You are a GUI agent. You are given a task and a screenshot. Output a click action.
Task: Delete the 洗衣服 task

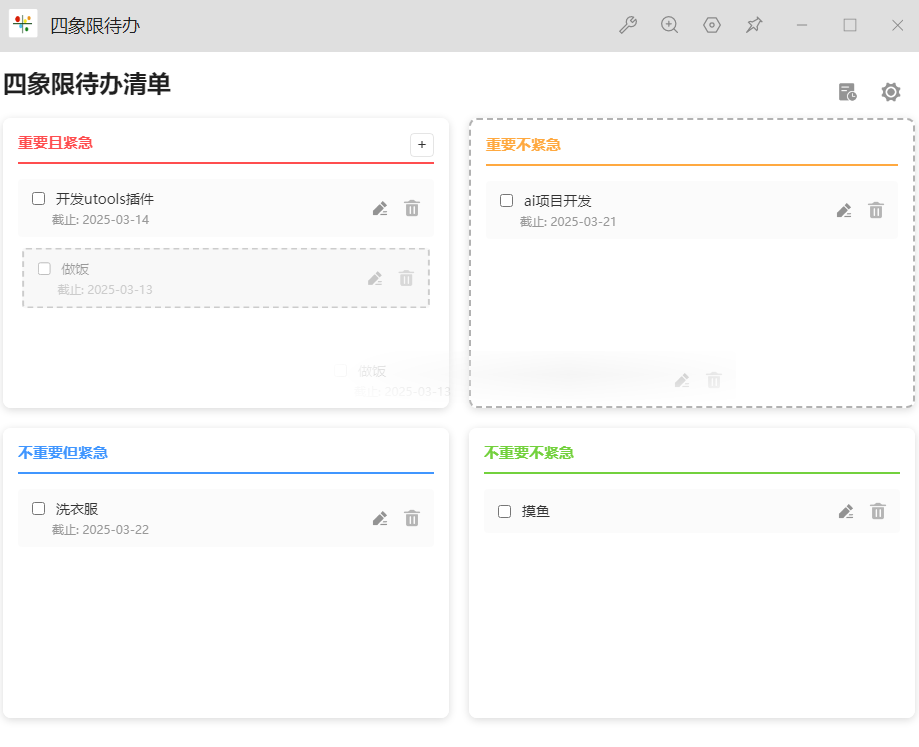[412, 519]
